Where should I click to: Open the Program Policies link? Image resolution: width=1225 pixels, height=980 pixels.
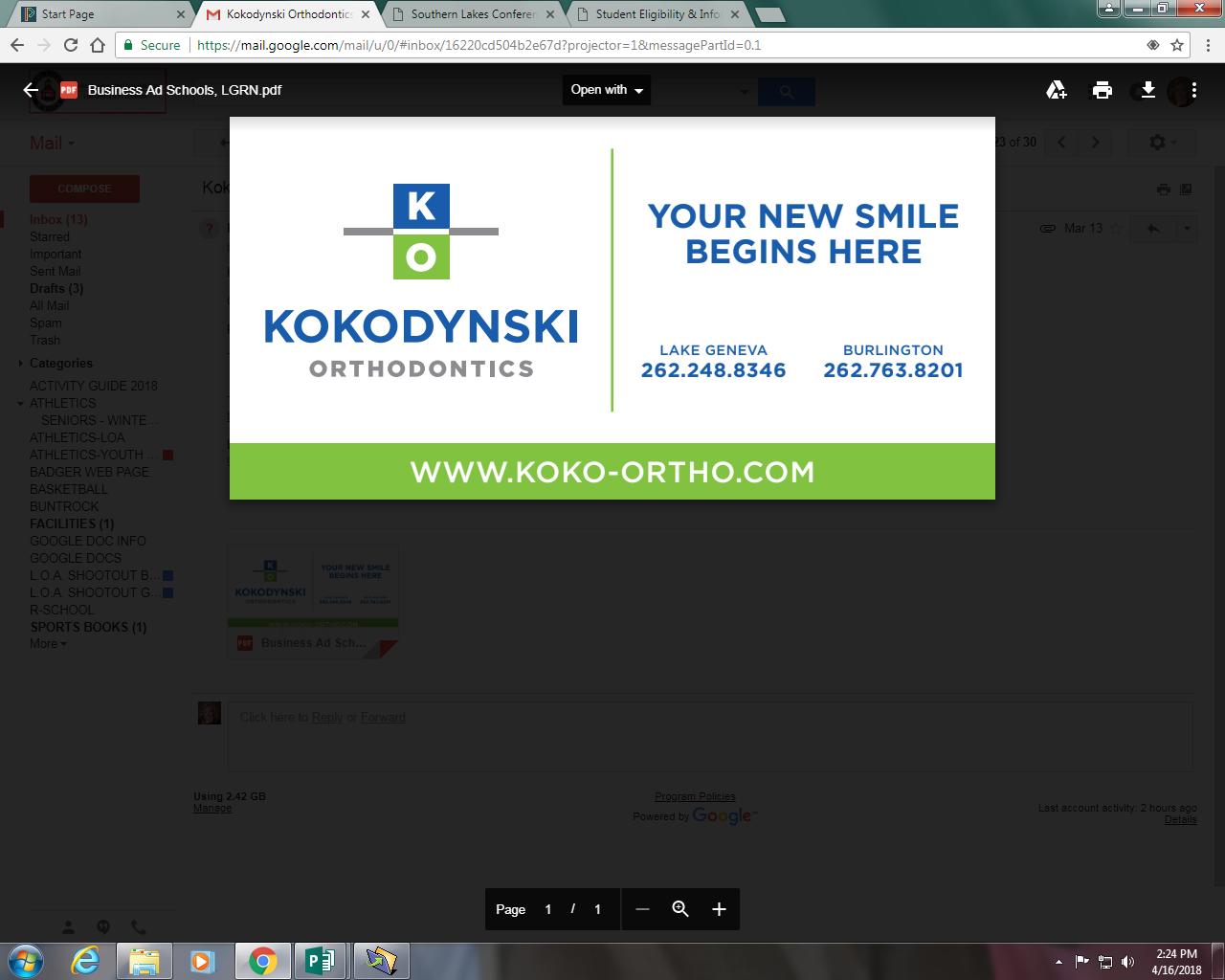tap(695, 797)
